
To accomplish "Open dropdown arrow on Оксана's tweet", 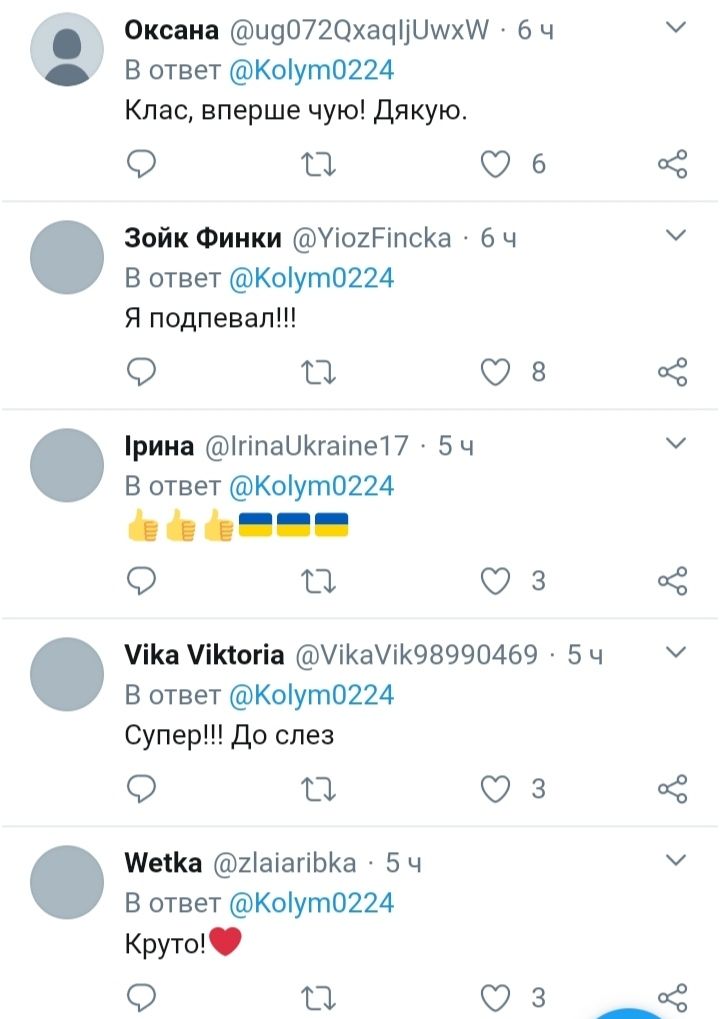I will (x=676, y=29).
